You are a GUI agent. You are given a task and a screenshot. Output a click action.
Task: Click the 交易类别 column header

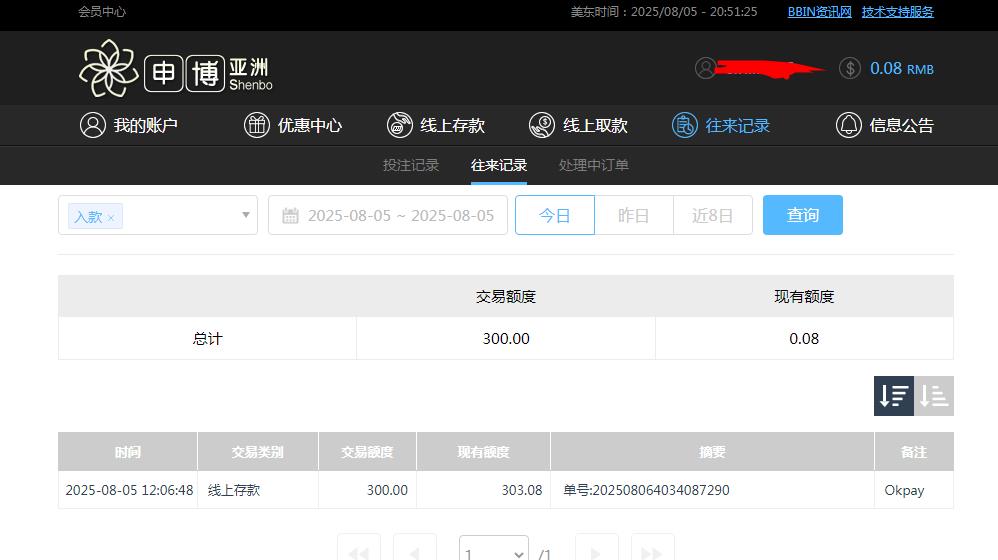coord(258,452)
